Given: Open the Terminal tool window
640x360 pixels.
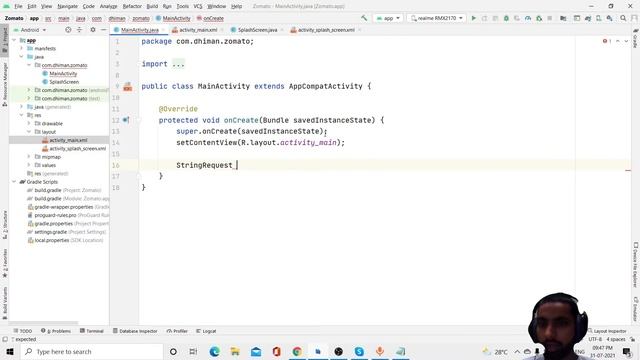Looking at the screenshot, I should tap(92, 331).
